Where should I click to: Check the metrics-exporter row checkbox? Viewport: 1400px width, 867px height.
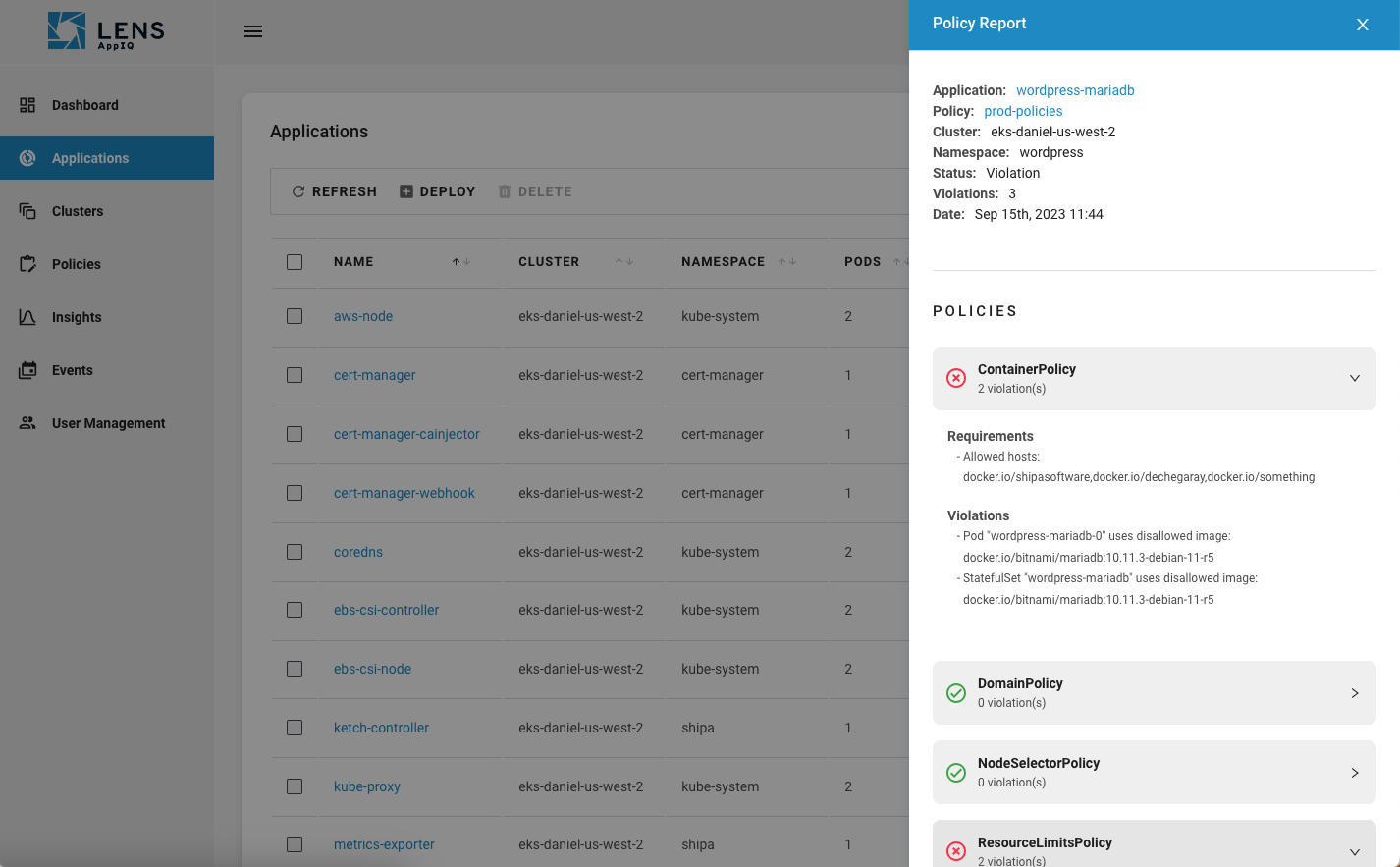[x=295, y=844]
